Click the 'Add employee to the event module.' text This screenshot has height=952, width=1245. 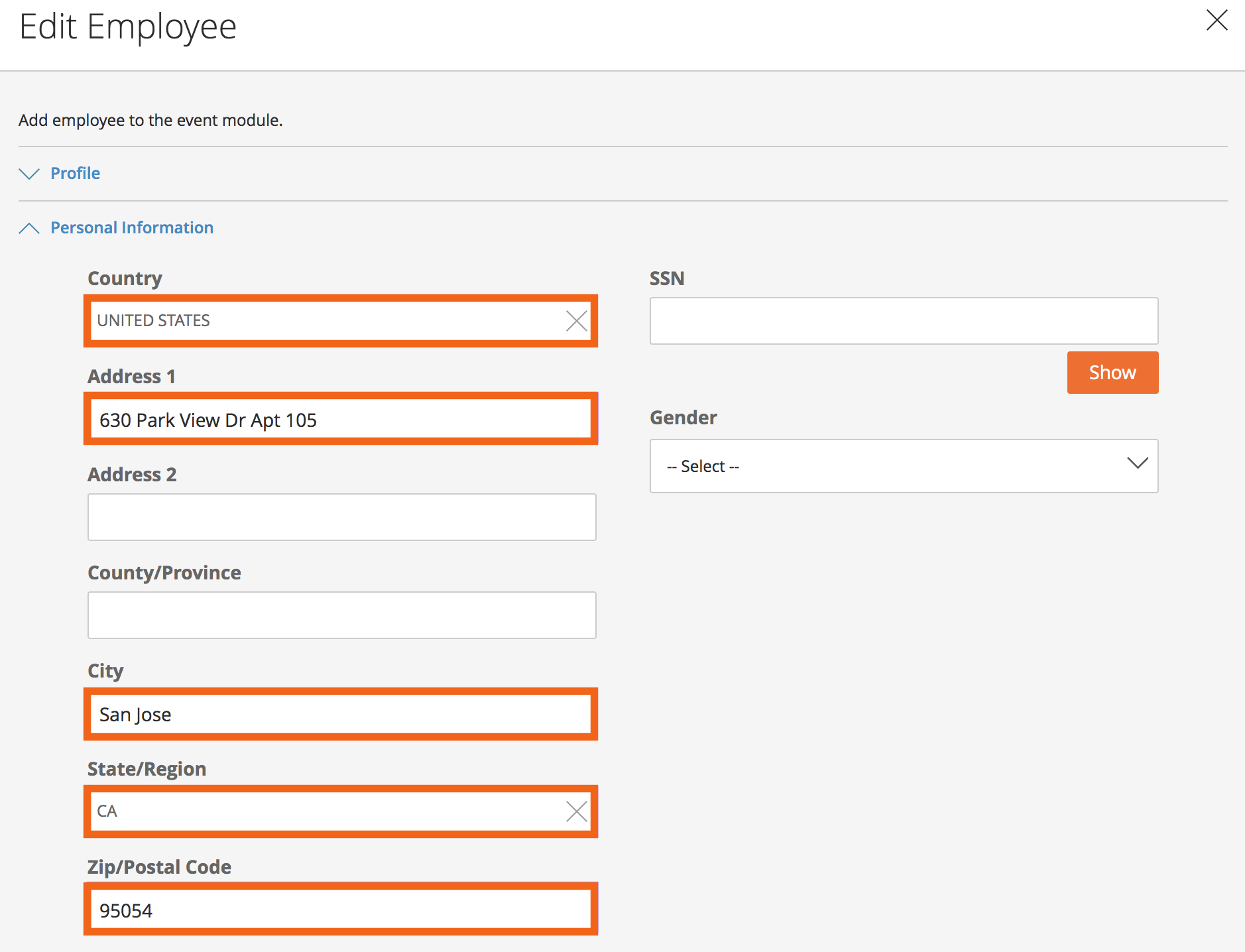150,120
